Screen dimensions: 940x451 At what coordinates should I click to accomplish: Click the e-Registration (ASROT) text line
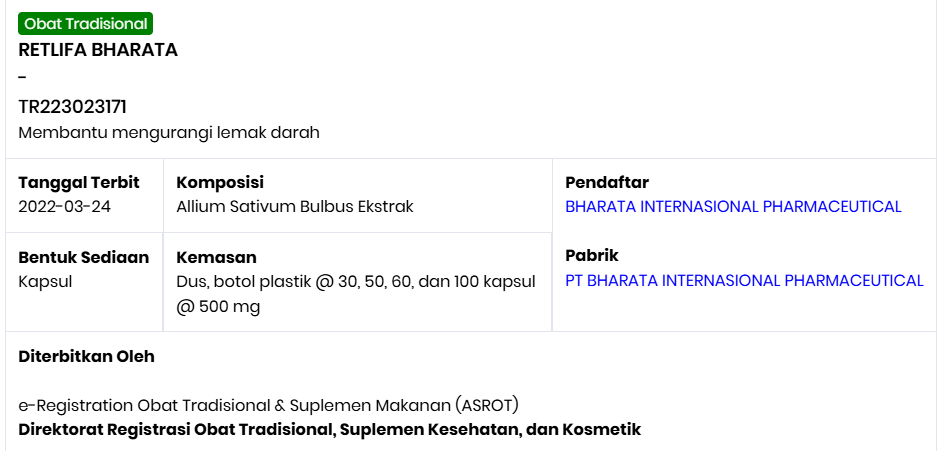coord(268,405)
